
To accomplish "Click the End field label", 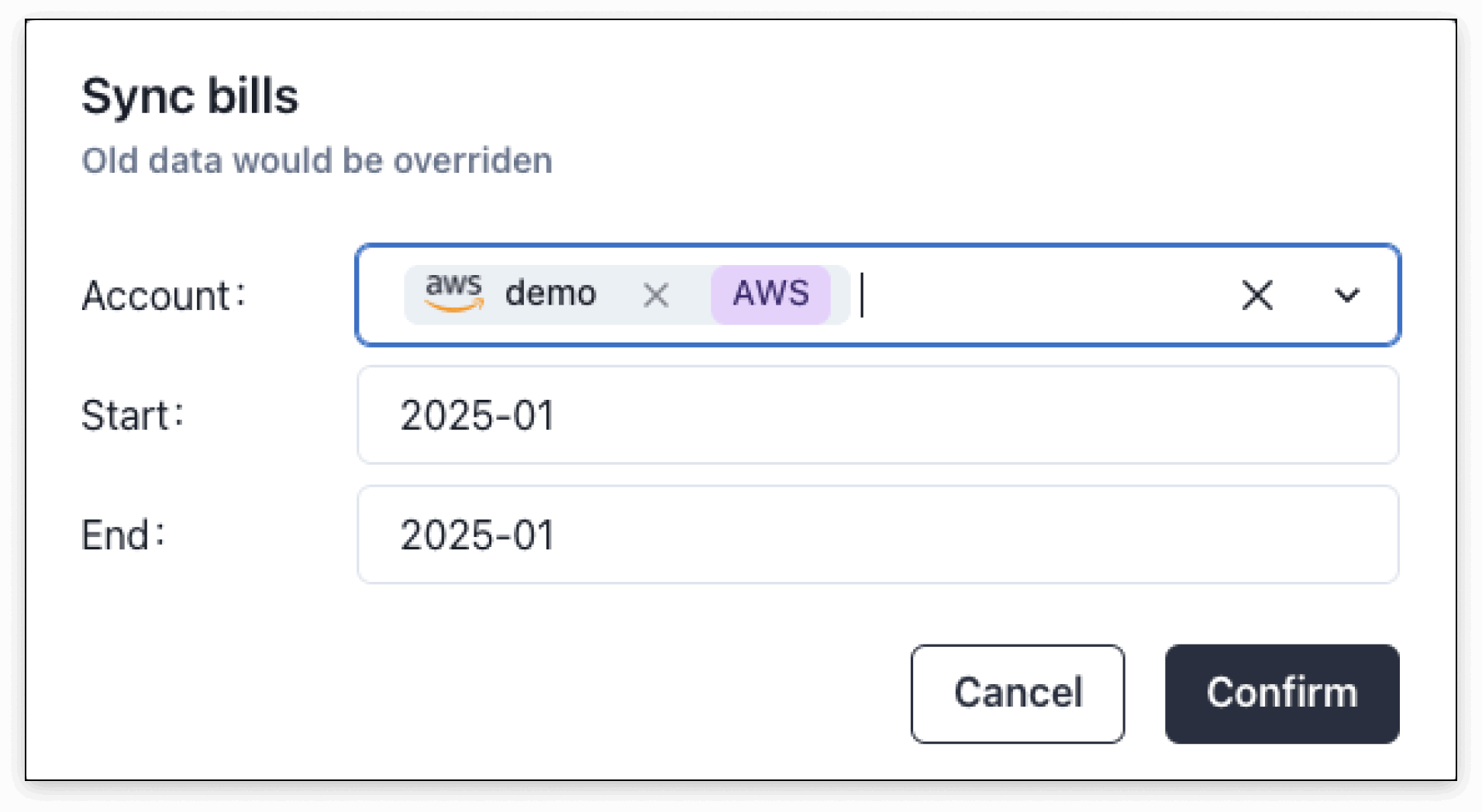I will (x=123, y=535).
